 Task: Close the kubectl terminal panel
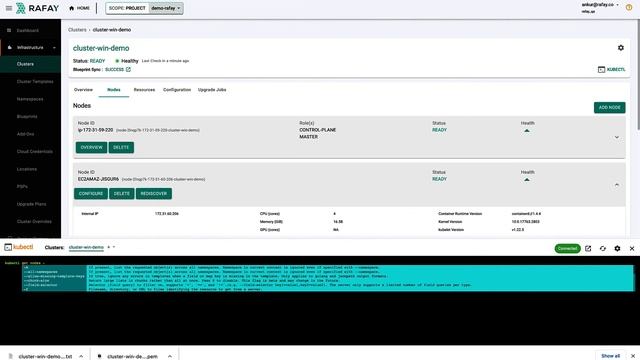tap(632, 248)
